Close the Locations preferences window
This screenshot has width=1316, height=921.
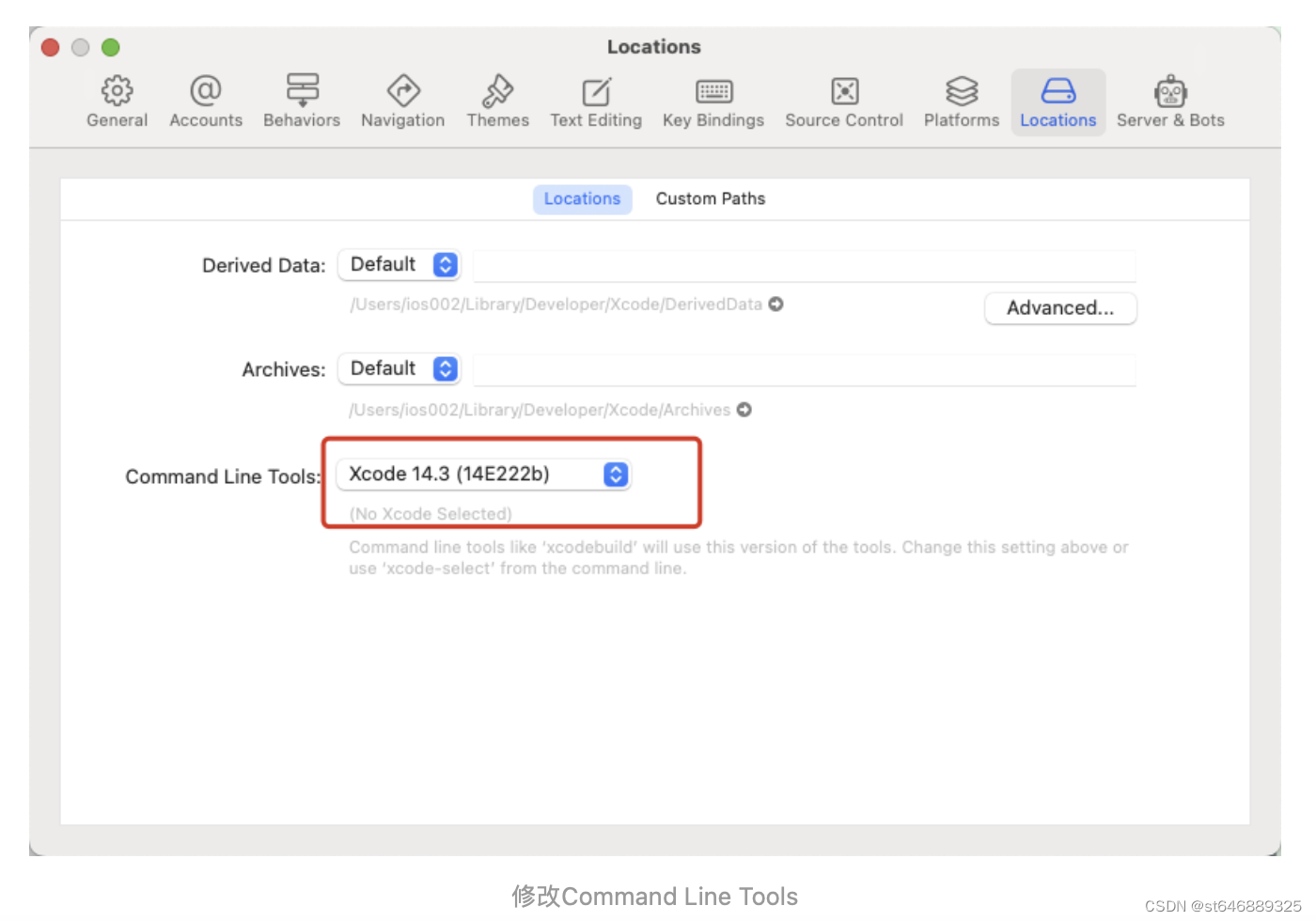pos(51,47)
